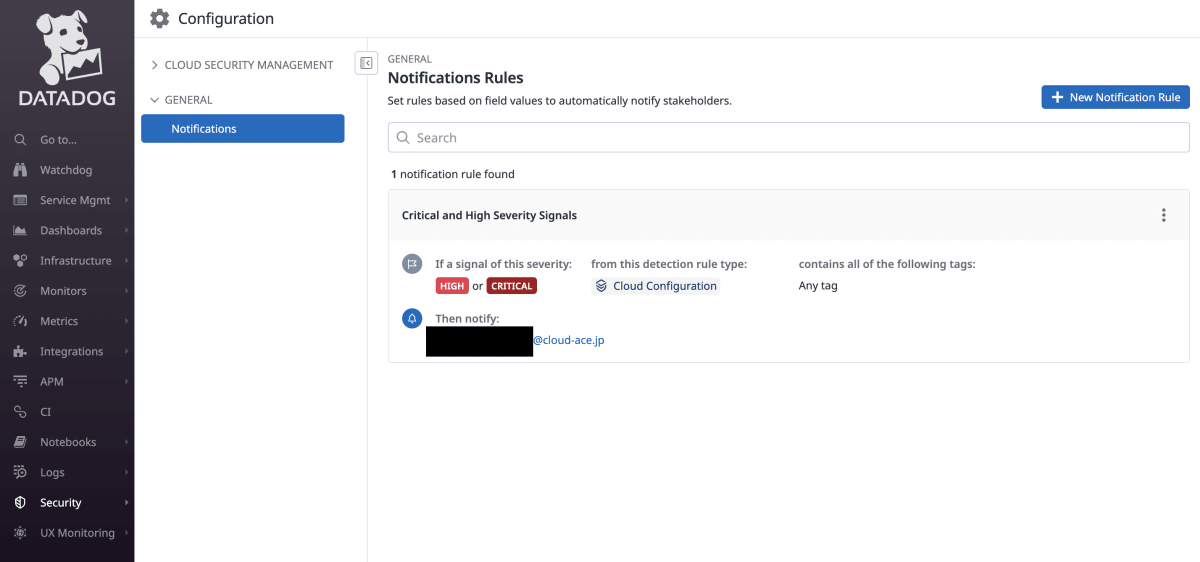
Task: Click into the notification rules Search field
Action: click(789, 138)
